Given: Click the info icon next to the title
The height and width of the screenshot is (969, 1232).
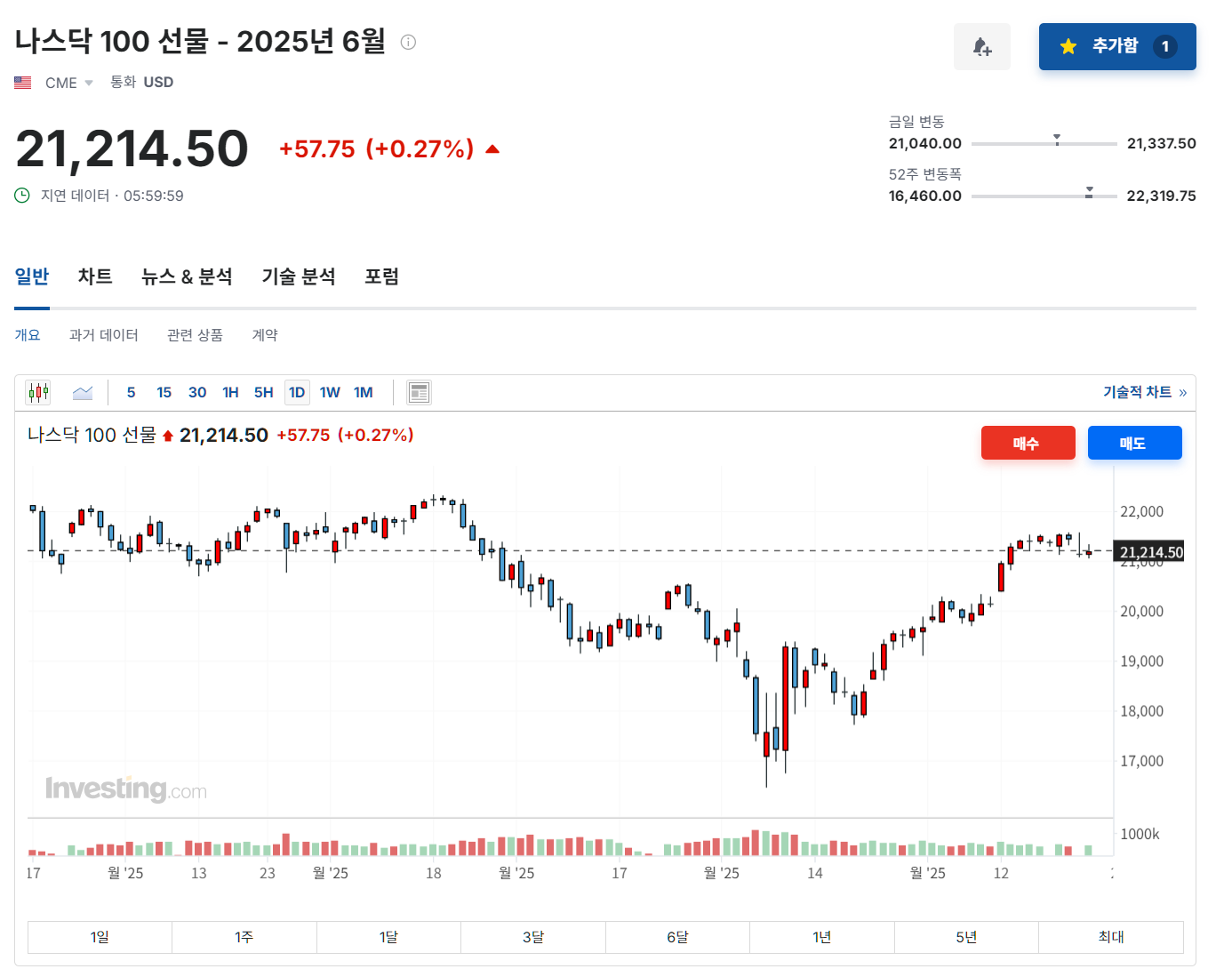Looking at the screenshot, I should point(407,42).
